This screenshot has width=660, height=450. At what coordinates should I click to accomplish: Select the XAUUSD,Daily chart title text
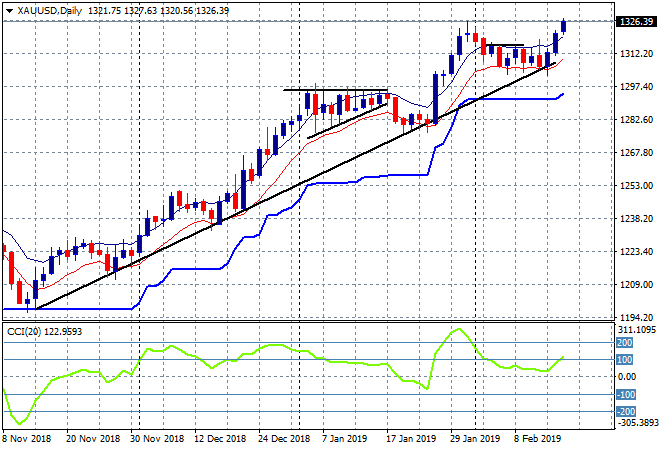[50, 11]
